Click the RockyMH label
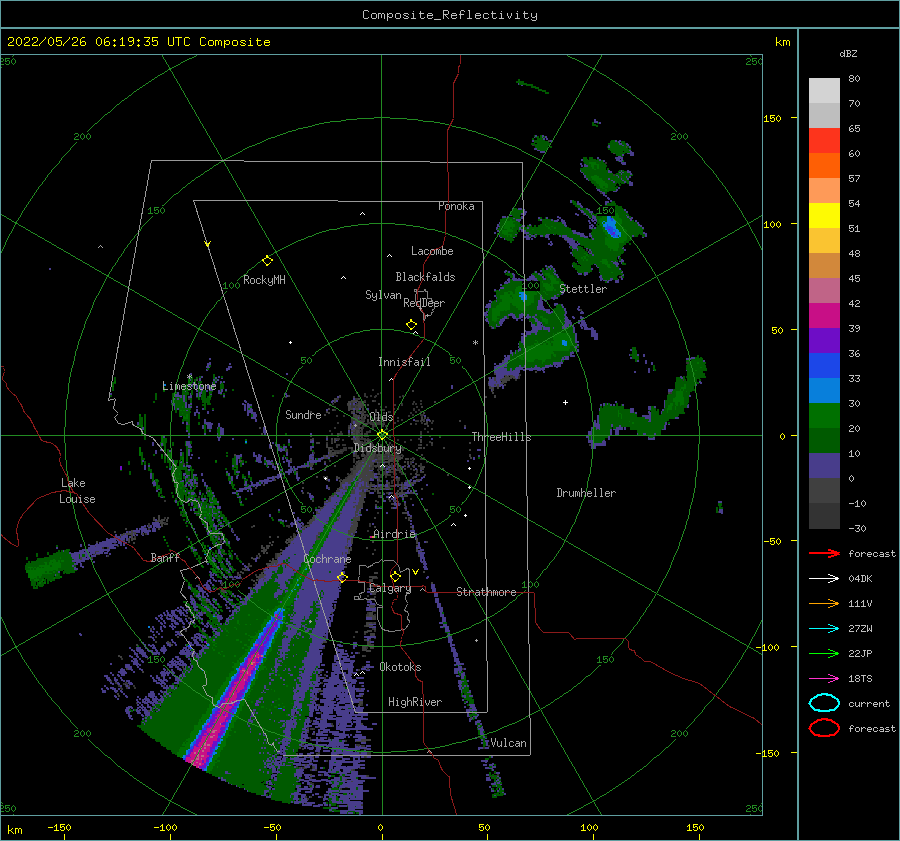Image resolution: width=900 pixels, height=841 pixels. coord(264,280)
